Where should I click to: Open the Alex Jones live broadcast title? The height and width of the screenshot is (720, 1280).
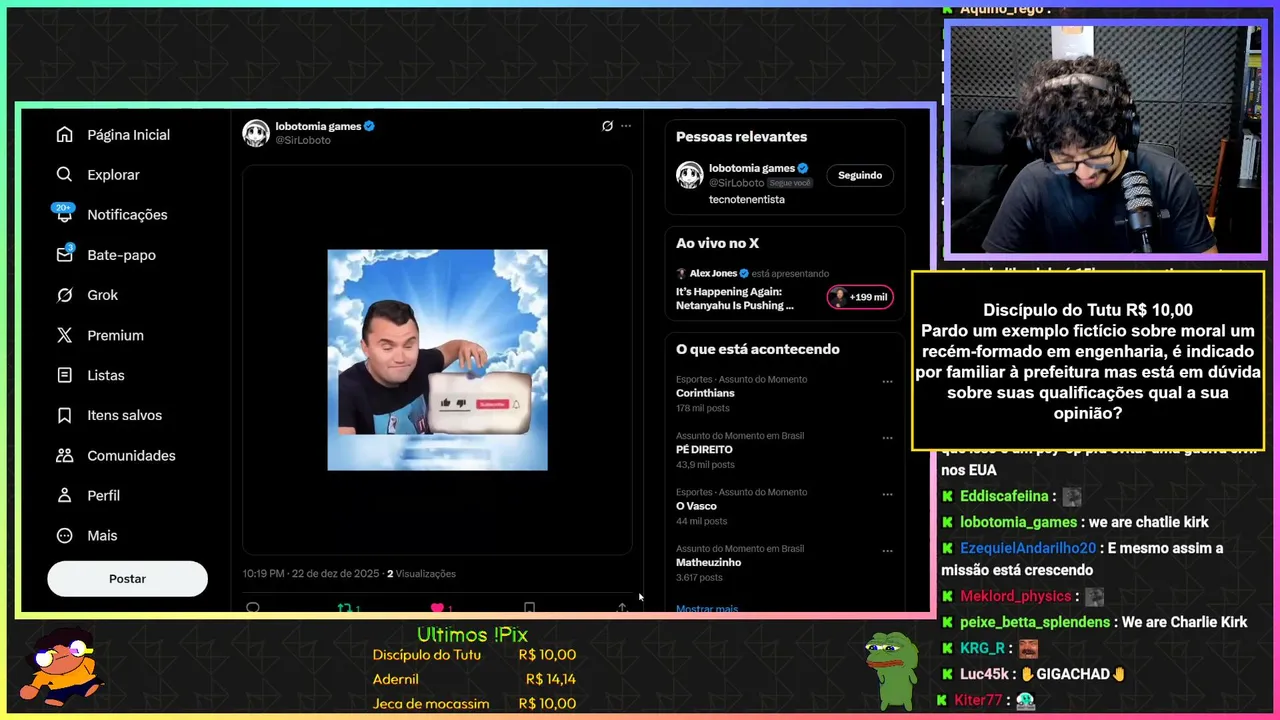735,298
